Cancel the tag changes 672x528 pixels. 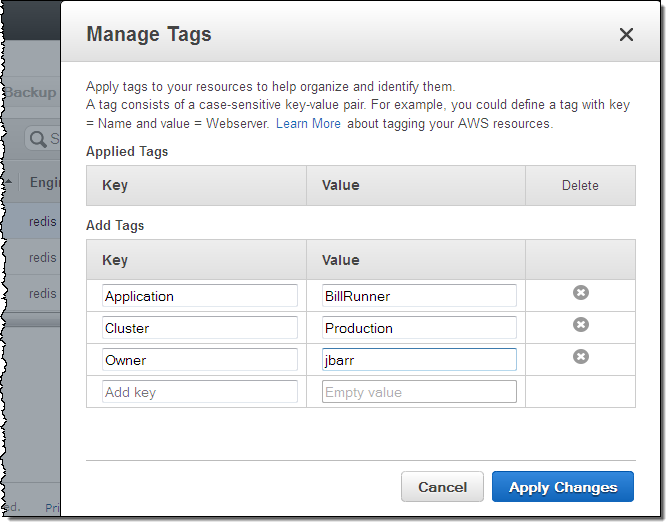click(442, 487)
